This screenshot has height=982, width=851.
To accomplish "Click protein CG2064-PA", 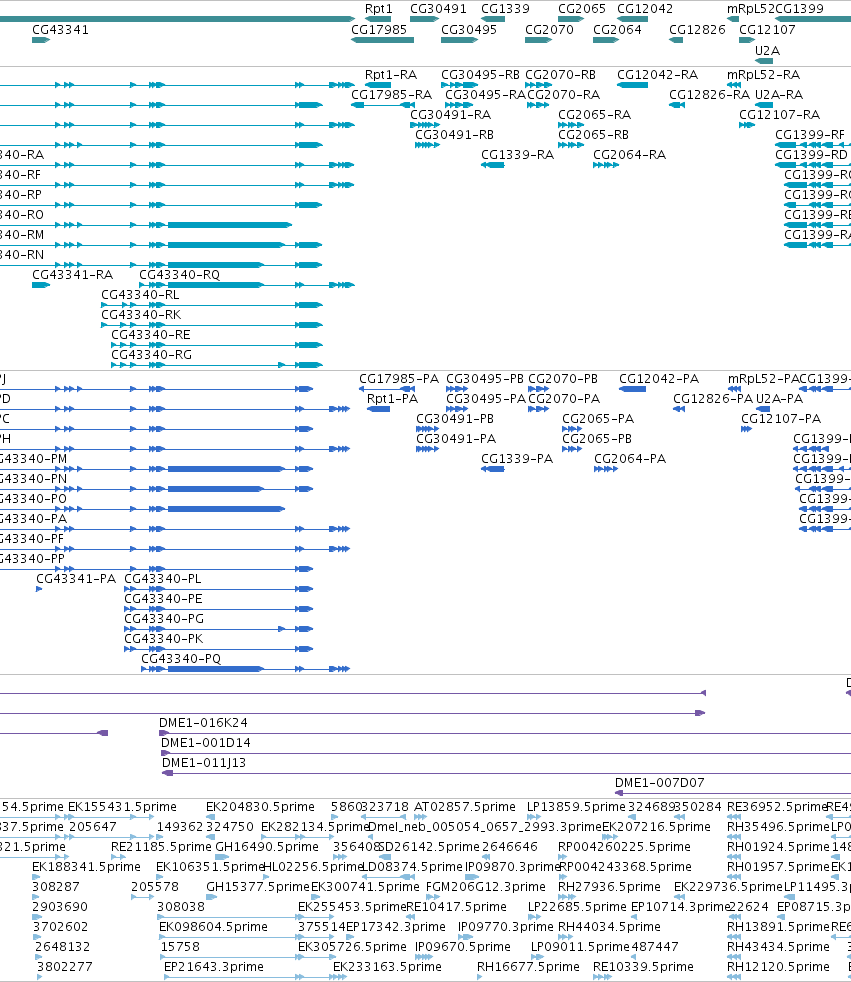I will 630,459.
